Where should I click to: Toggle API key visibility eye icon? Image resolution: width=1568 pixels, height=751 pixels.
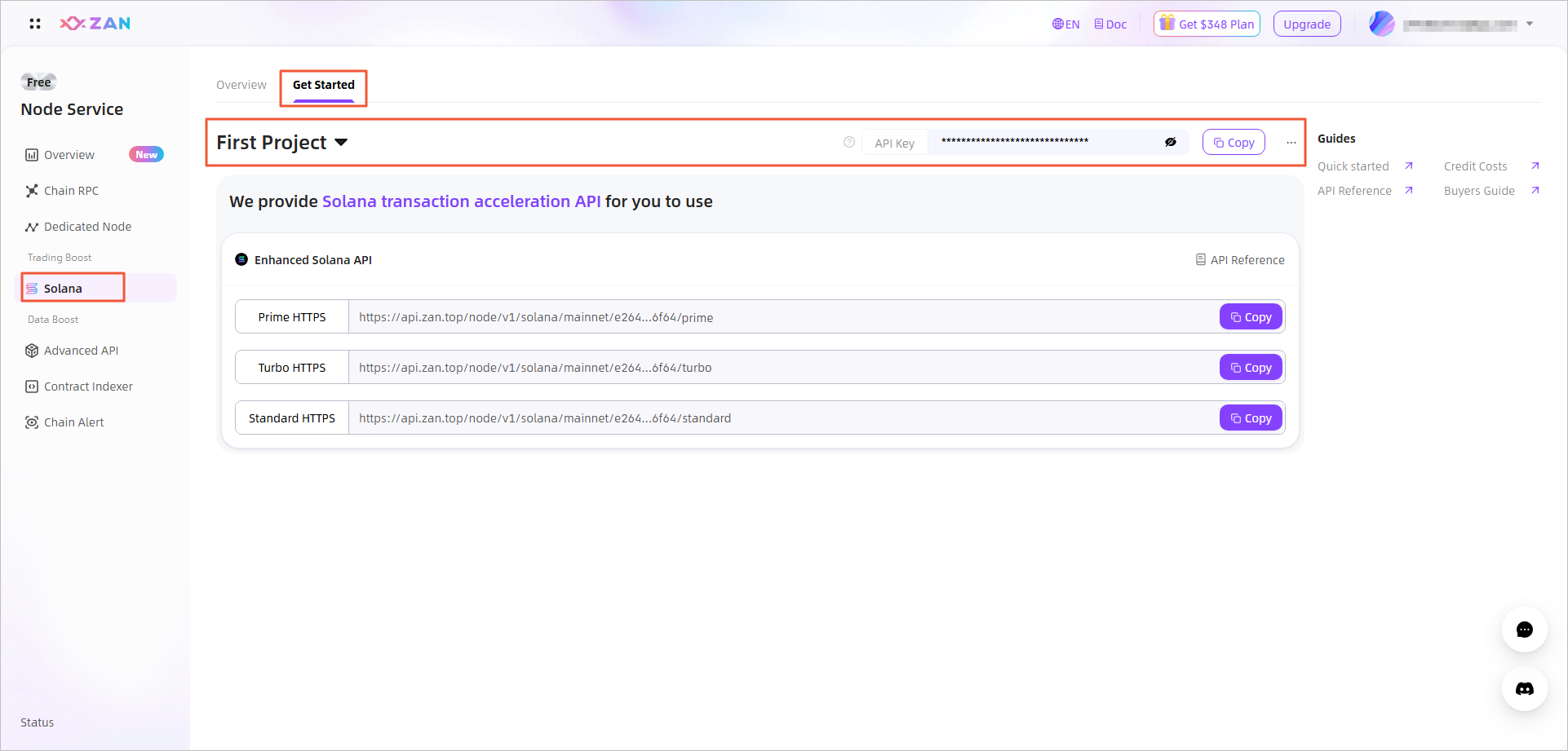1171,142
